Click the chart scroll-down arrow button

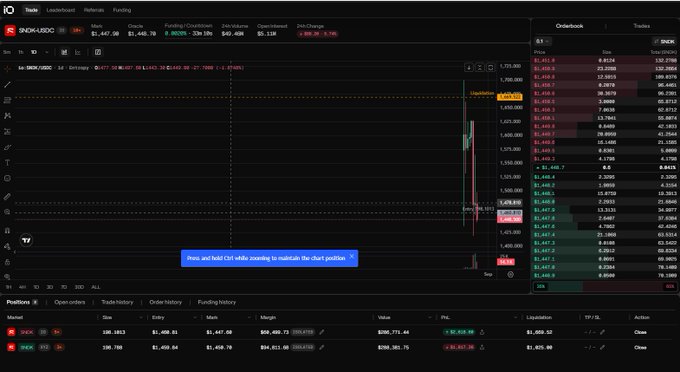(469, 68)
